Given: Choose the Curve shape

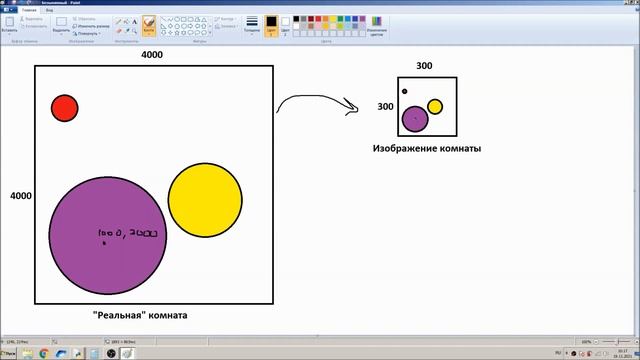Looking at the screenshot, I should (170, 19).
